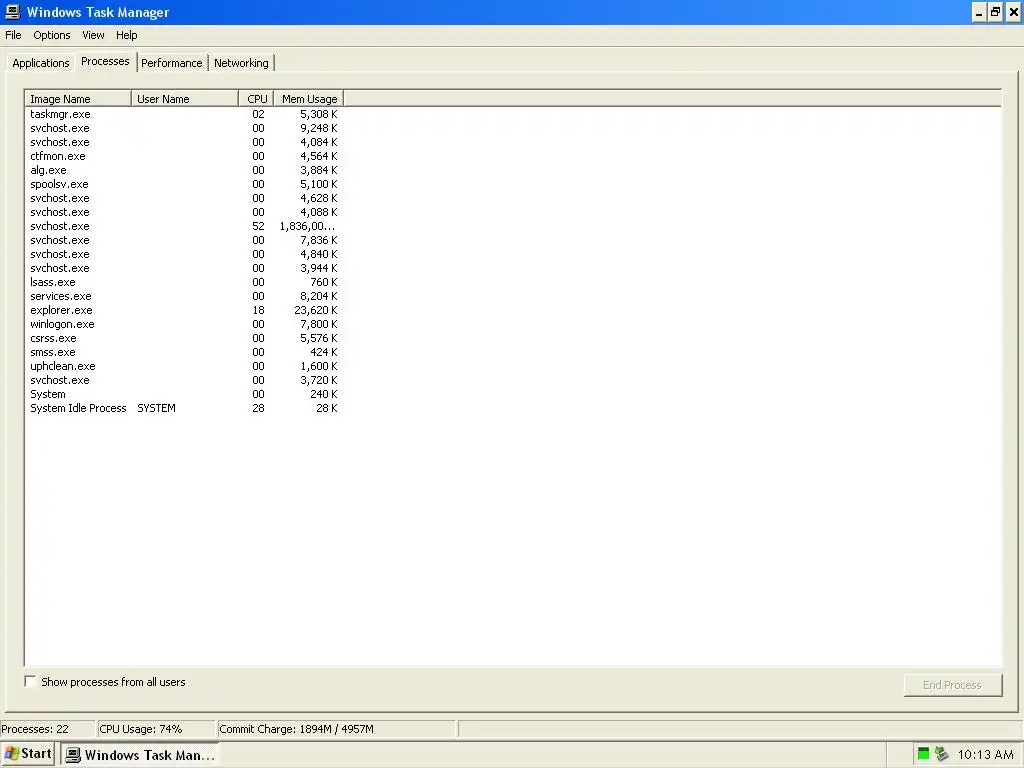Image resolution: width=1024 pixels, height=768 pixels.
Task: Select svchost.exe using 9,248 K
Action: pos(184,128)
